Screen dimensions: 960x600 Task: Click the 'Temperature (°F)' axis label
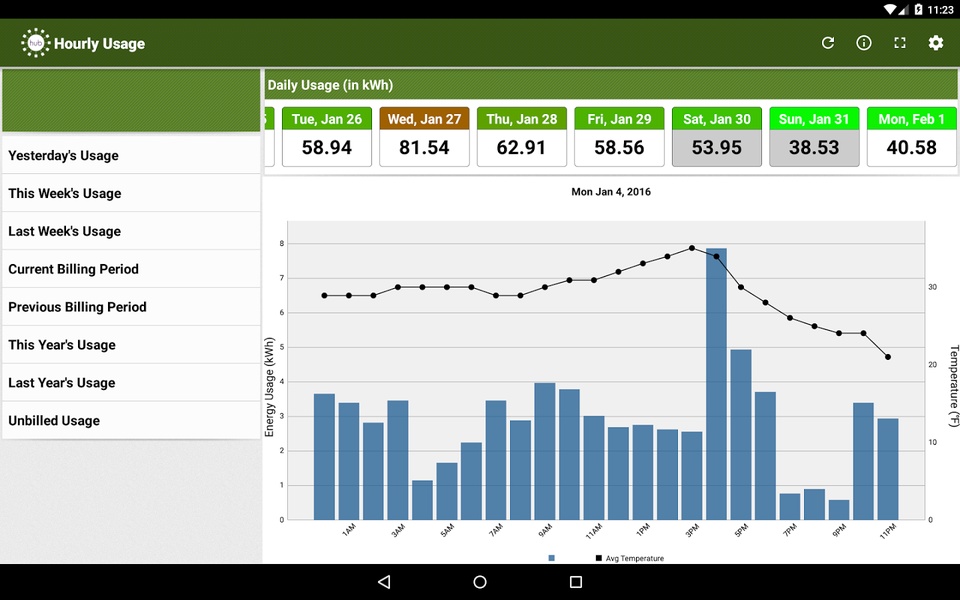953,386
